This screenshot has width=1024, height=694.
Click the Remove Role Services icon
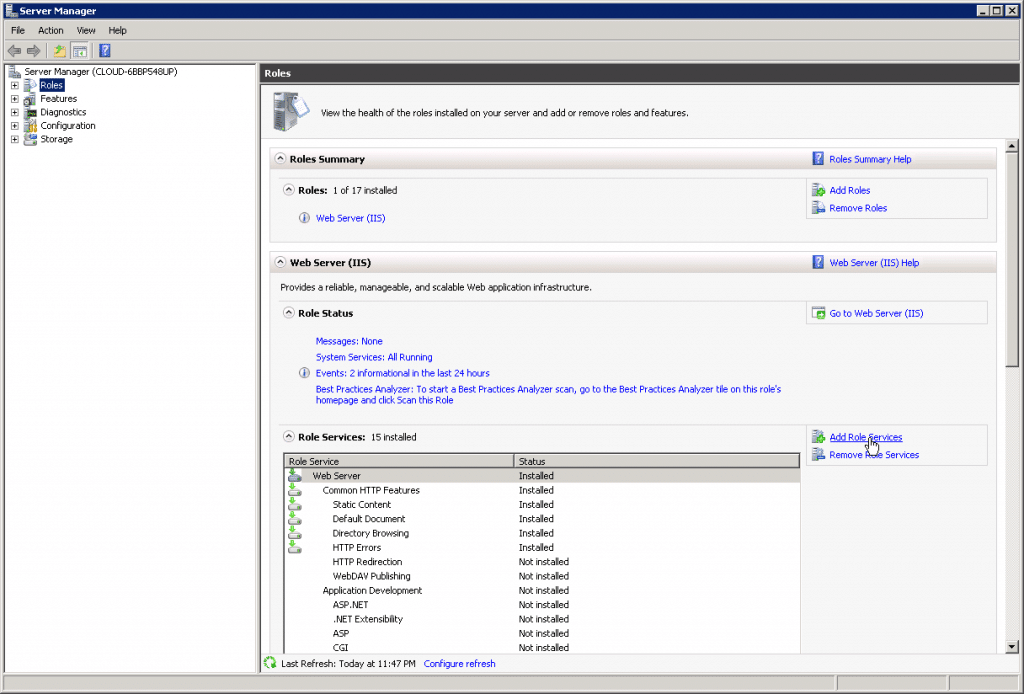click(x=818, y=454)
